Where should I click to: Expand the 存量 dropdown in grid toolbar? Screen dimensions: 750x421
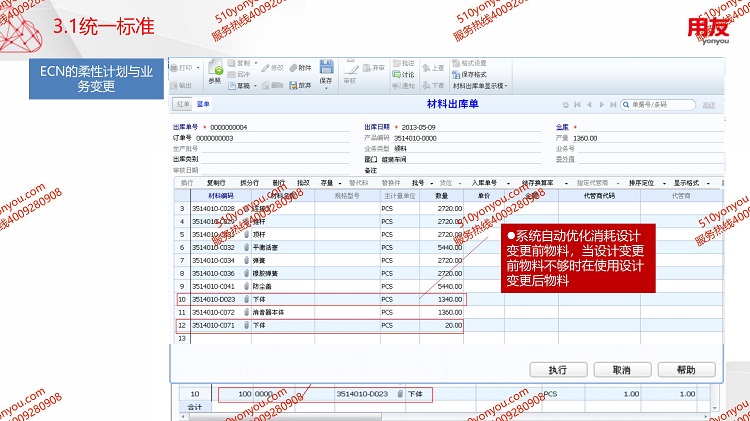coord(329,183)
